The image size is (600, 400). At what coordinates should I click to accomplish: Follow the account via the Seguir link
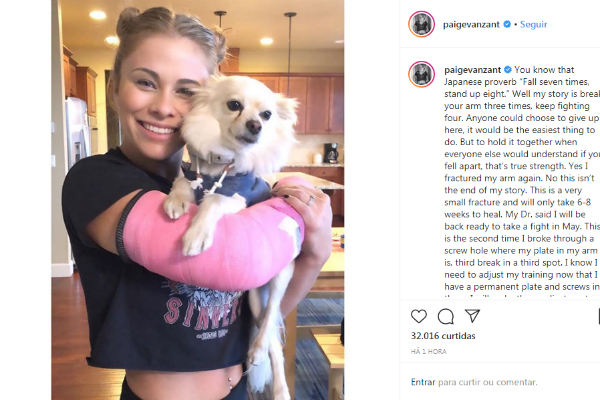533,24
